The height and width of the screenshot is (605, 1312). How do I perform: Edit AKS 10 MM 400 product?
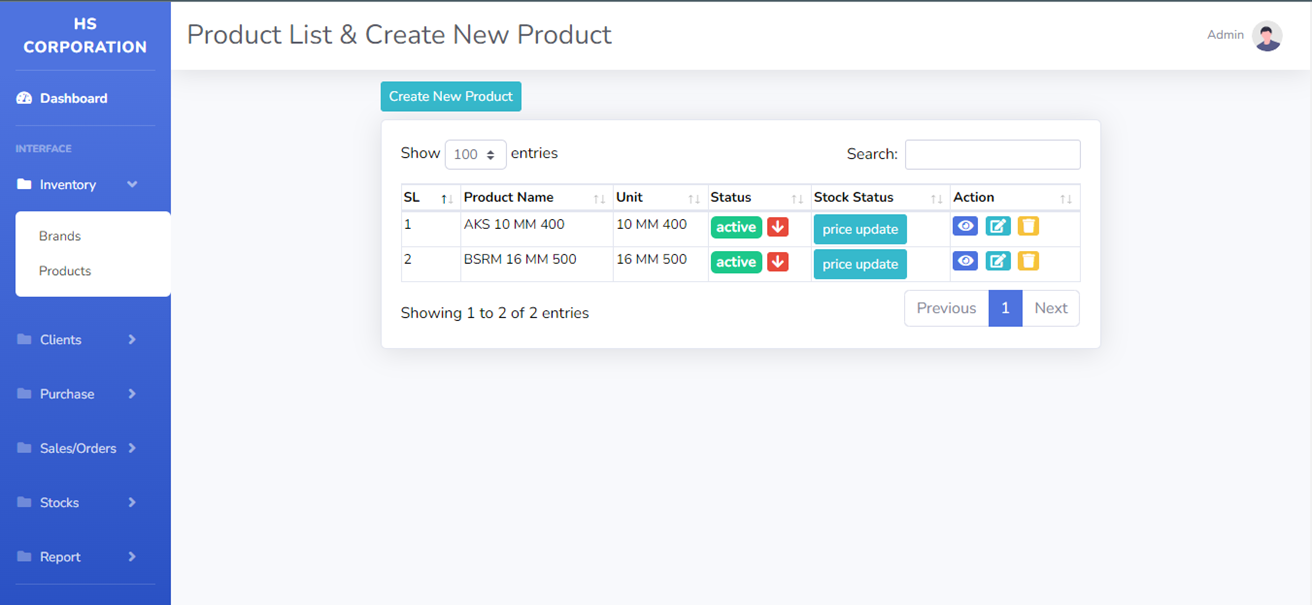pos(998,226)
